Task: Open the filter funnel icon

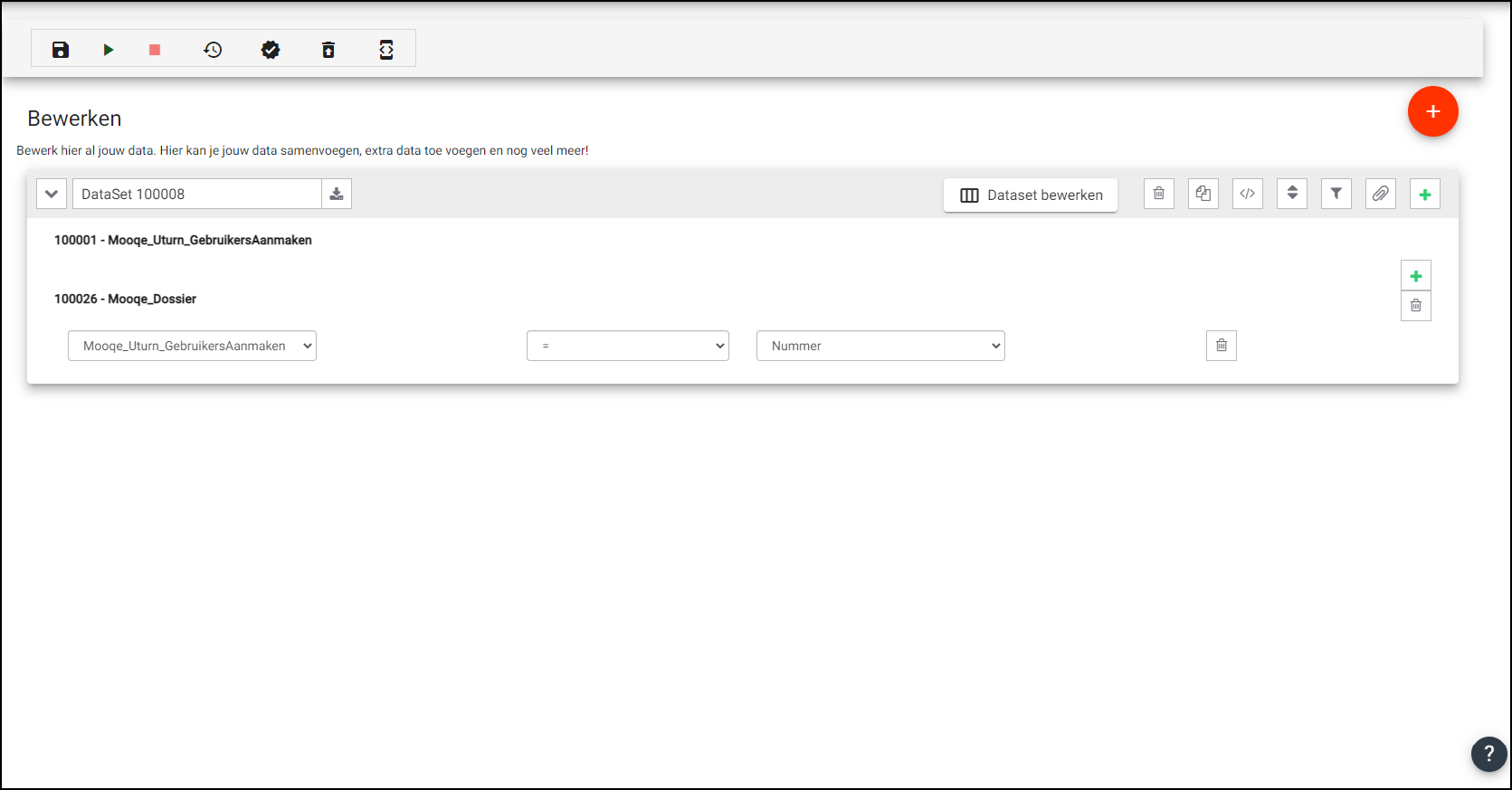Action: (x=1336, y=194)
